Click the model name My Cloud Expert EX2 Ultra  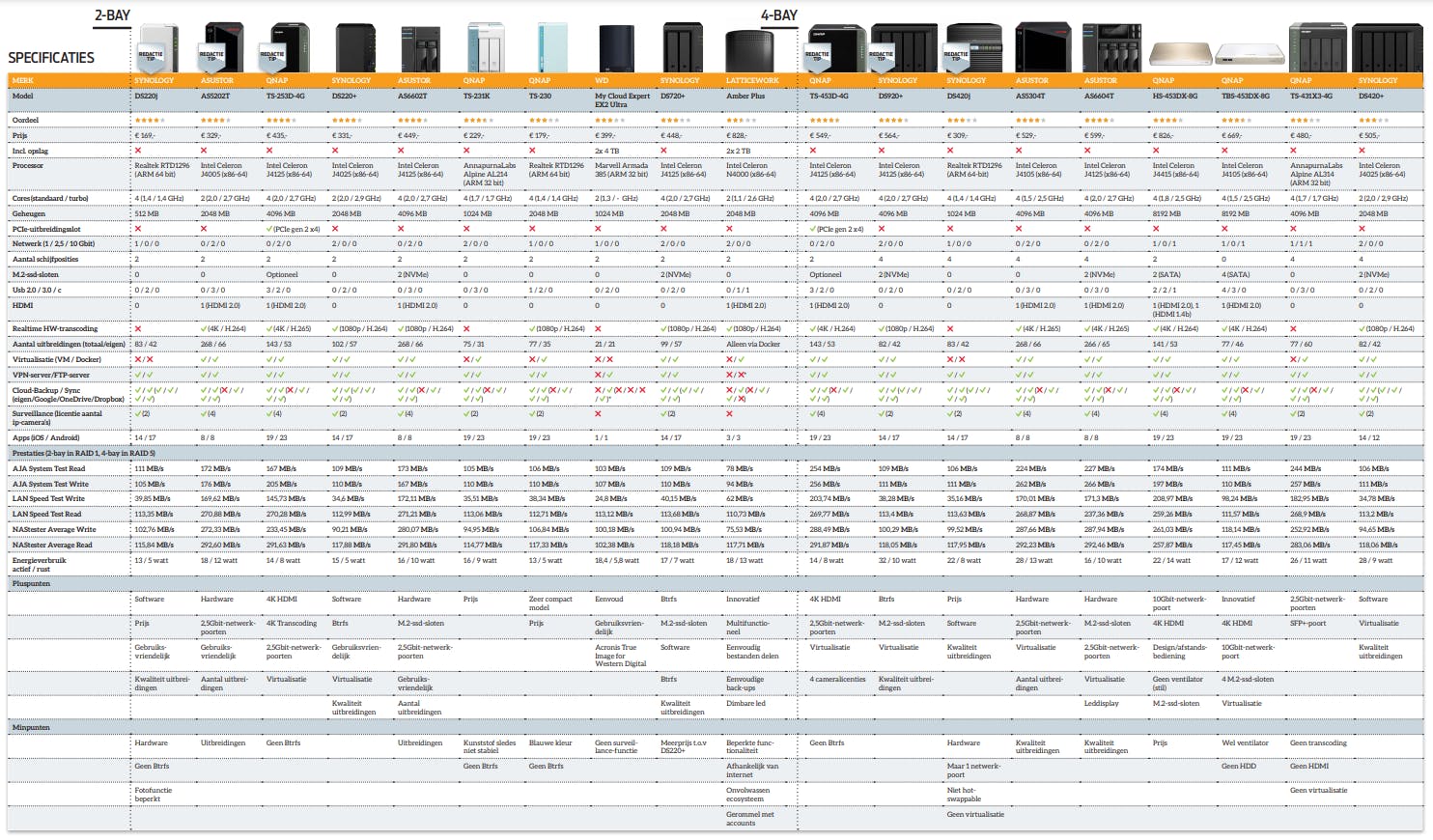point(623,100)
